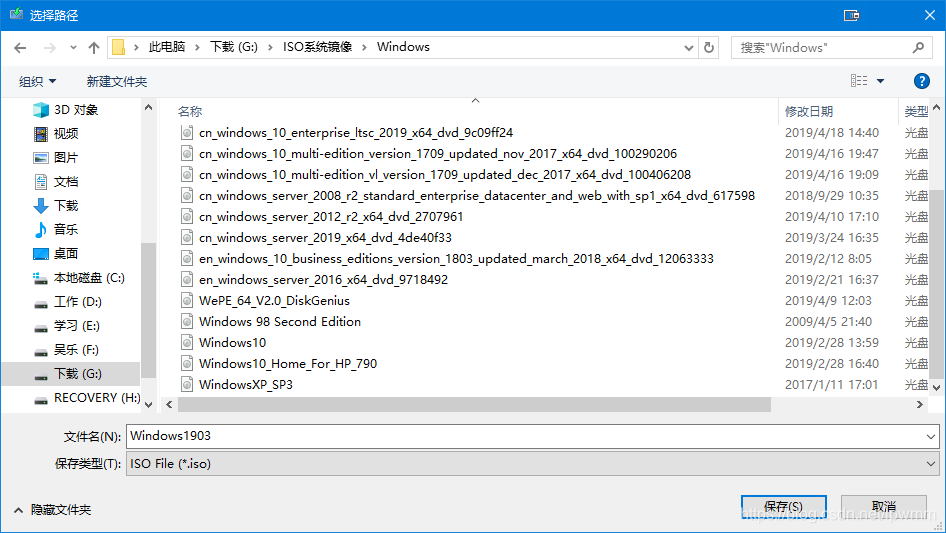Click the search magnifier icon
Screen dimensions: 946x533
tap(918, 47)
